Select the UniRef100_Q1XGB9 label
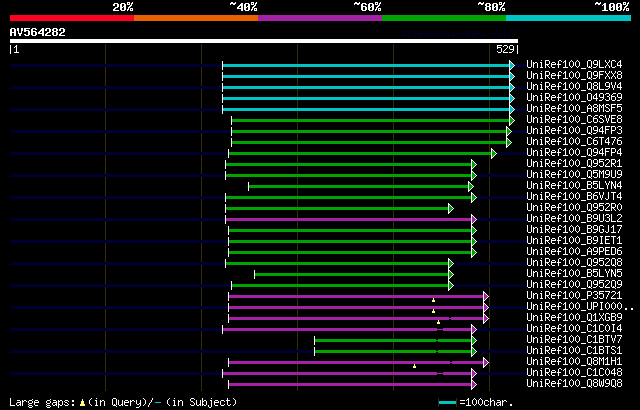640x410 pixels. click(574, 317)
